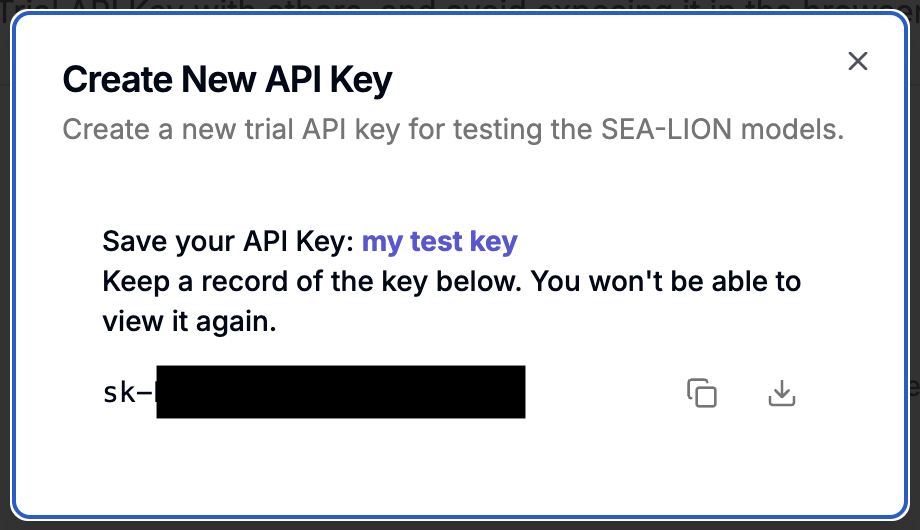Click the word "Save" before the key name

[x=133, y=241]
